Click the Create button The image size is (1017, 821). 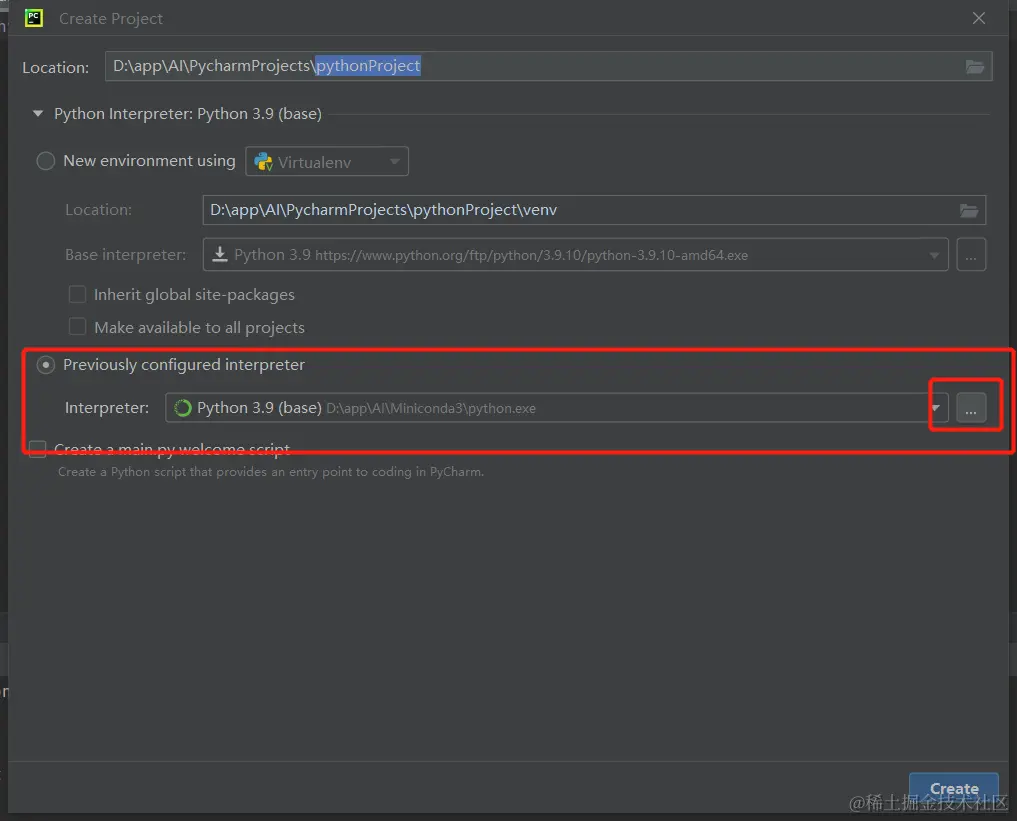pyautogui.click(x=953, y=789)
